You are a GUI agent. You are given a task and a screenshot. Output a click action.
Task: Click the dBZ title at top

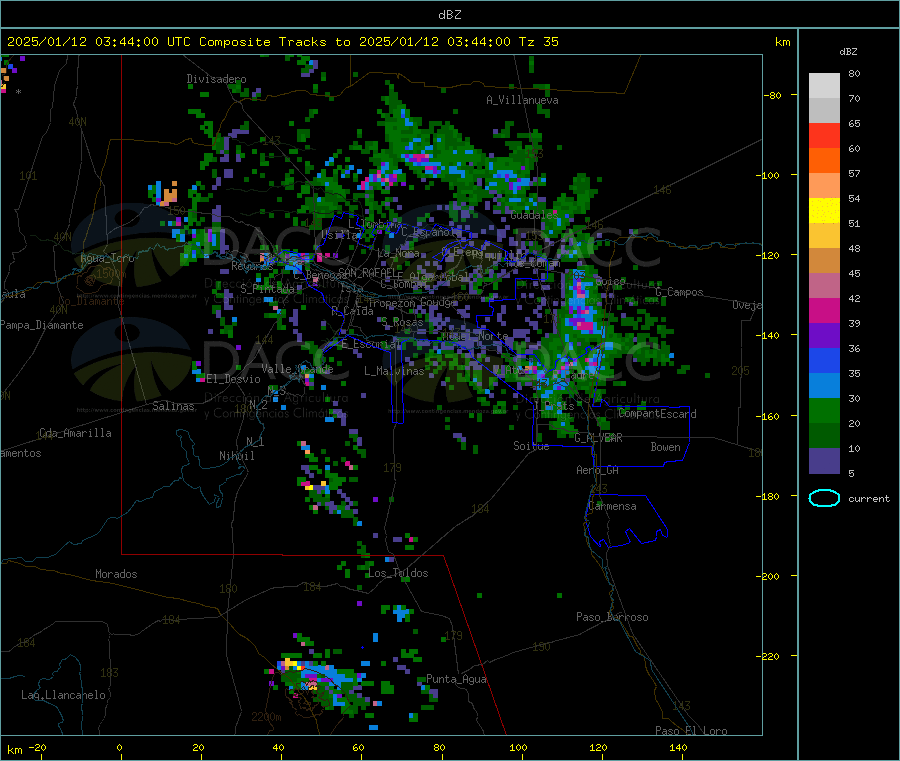point(449,15)
